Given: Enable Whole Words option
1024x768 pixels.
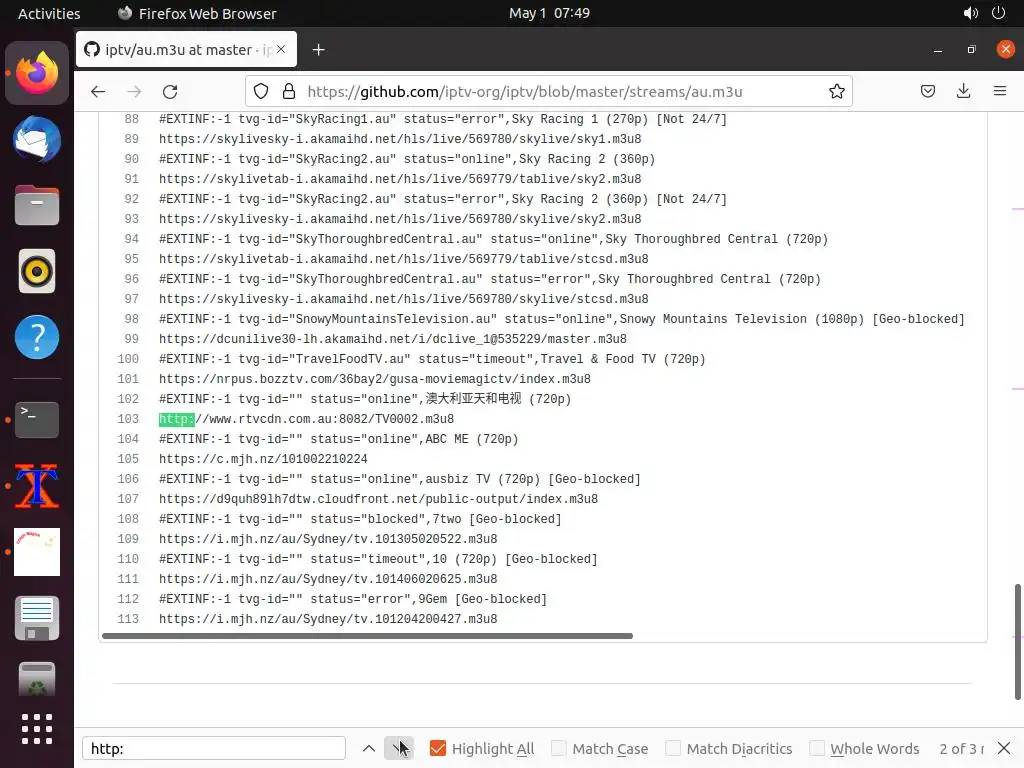Looking at the screenshot, I should (817, 748).
